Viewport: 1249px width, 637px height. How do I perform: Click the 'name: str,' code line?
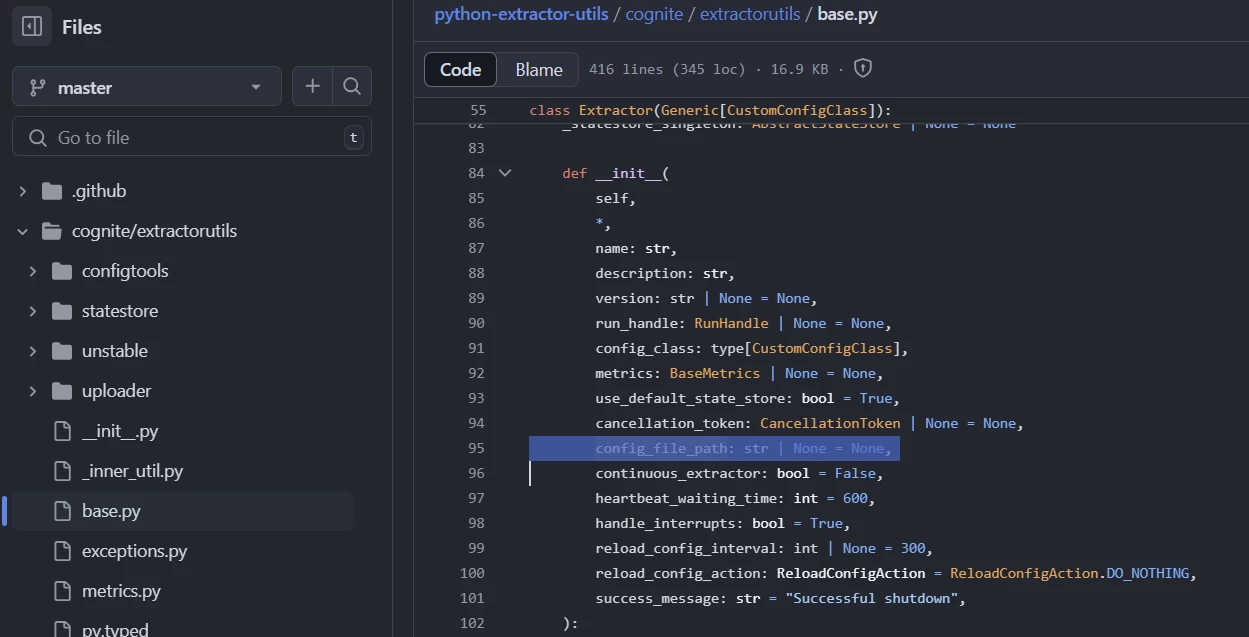pyautogui.click(x=636, y=248)
